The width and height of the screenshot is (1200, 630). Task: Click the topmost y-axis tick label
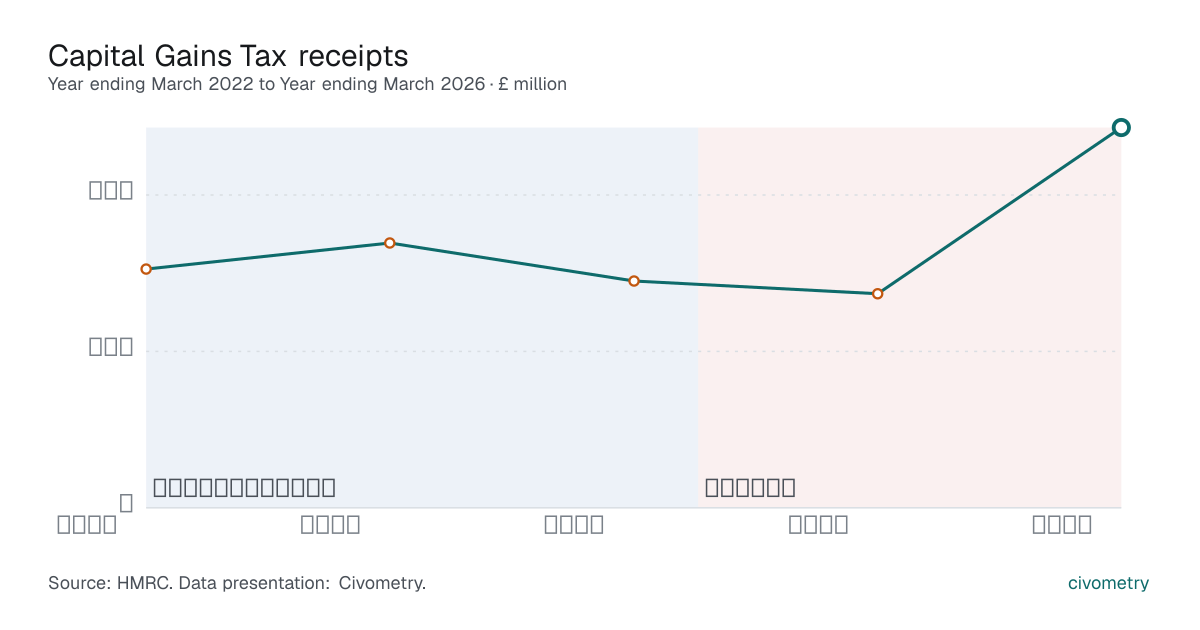[111, 190]
